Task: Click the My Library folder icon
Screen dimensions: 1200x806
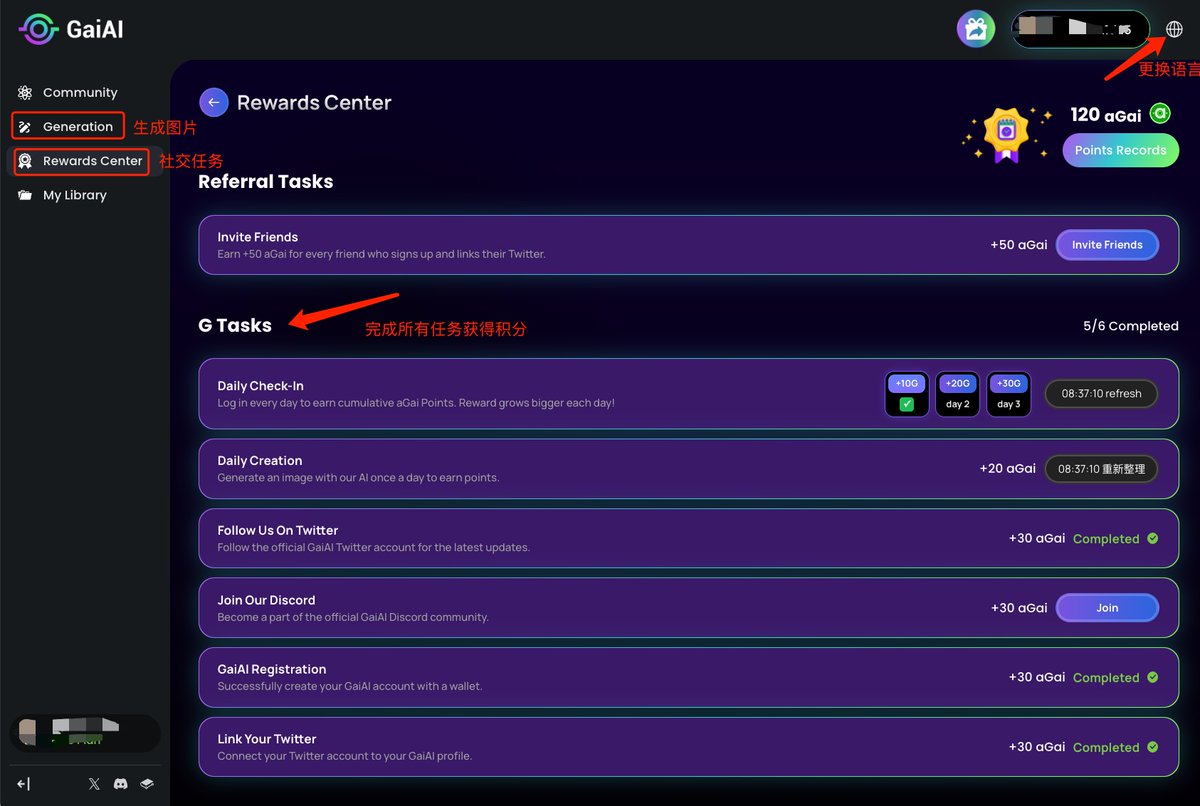Action: coord(25,195)
